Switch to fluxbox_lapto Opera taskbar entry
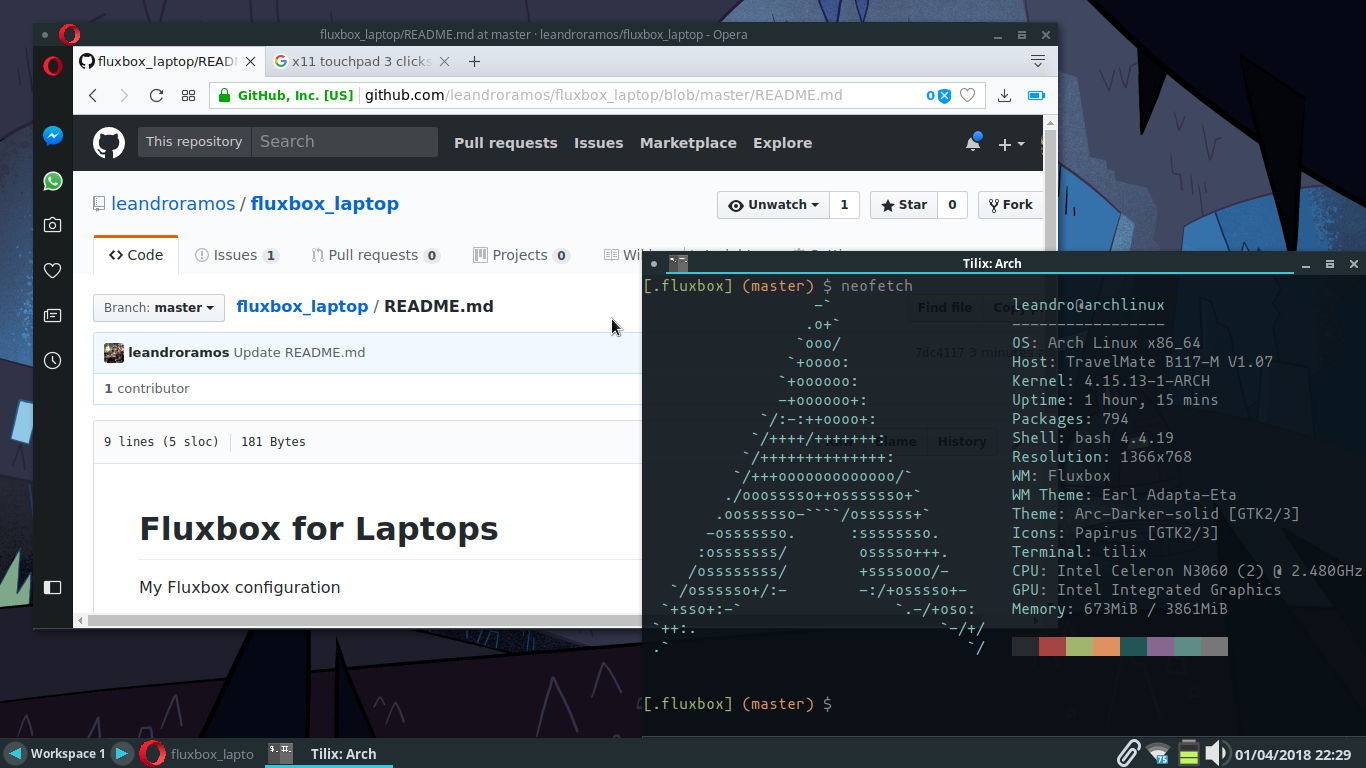 [198, 753]
